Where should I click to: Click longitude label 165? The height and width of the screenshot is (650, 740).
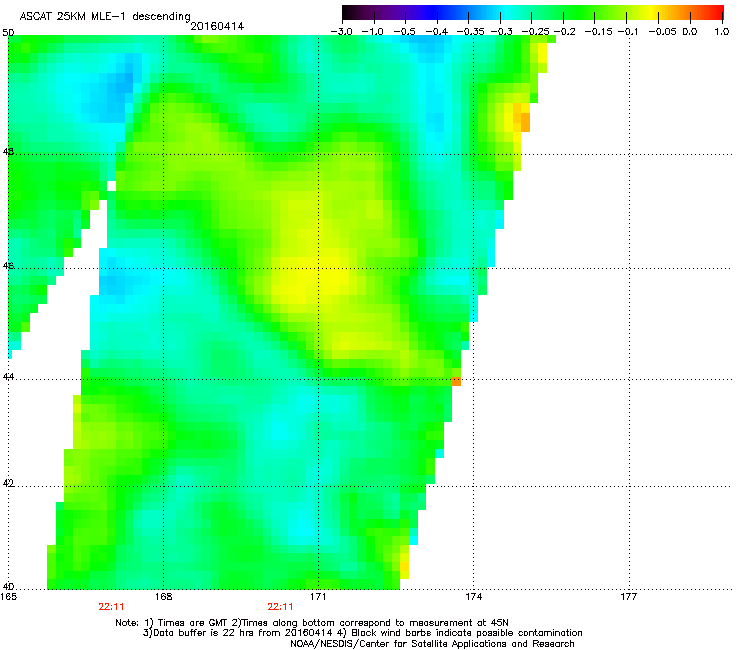(8, 597)
